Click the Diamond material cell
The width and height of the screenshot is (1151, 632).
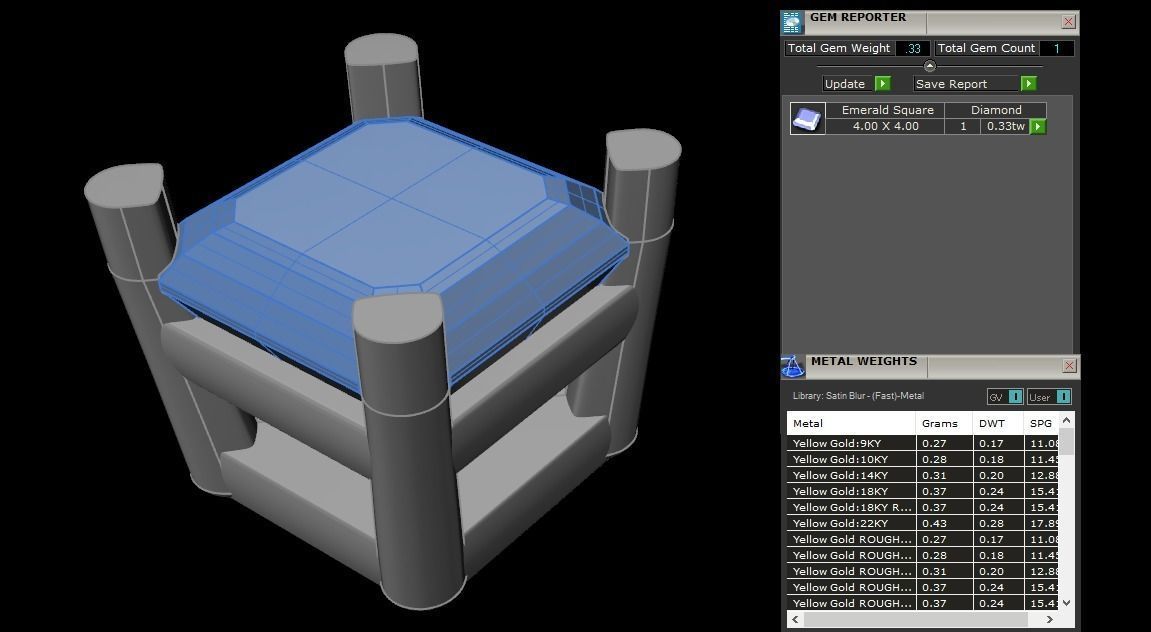point(996,110)
